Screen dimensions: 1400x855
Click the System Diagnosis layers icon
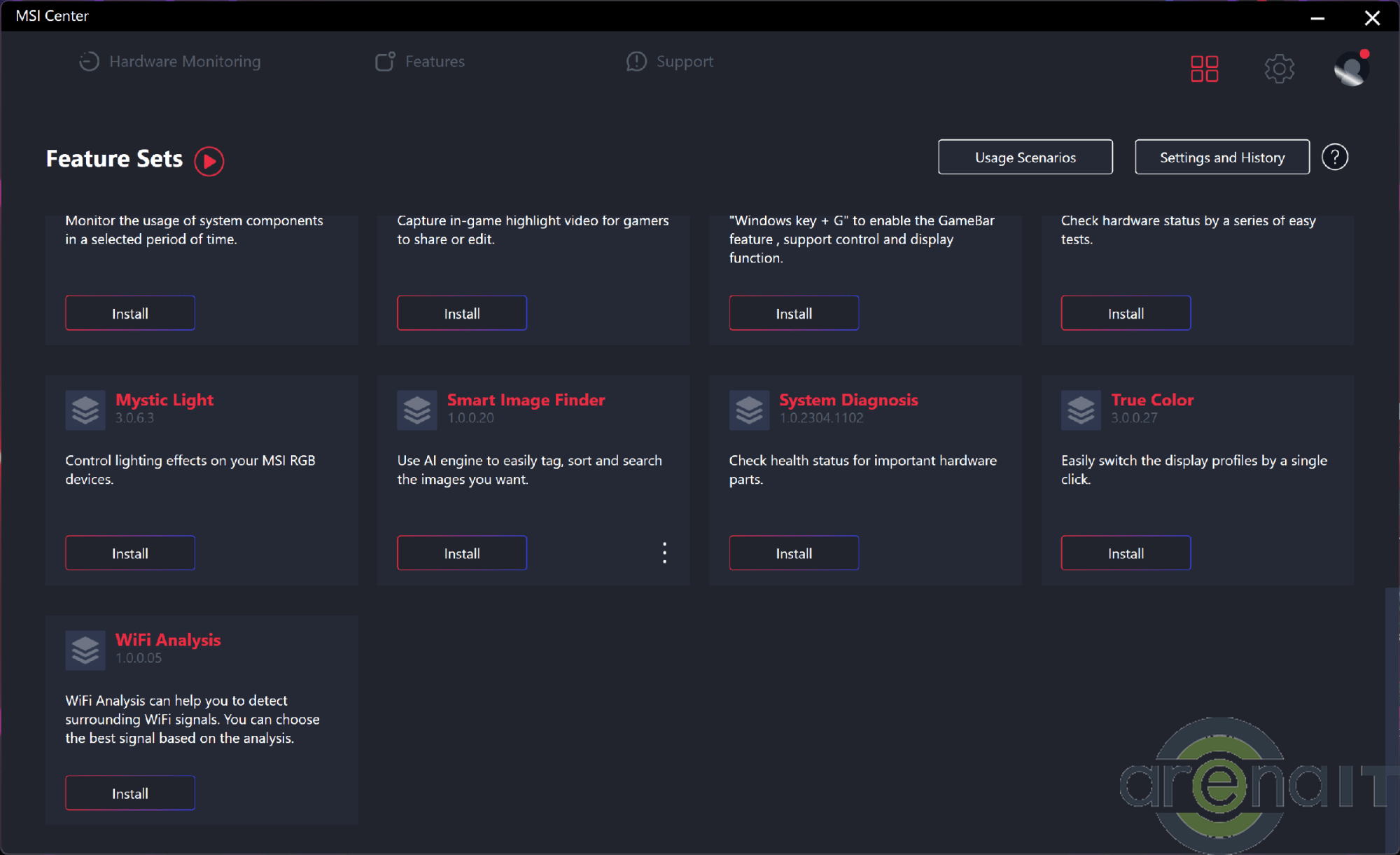point(749,410)
